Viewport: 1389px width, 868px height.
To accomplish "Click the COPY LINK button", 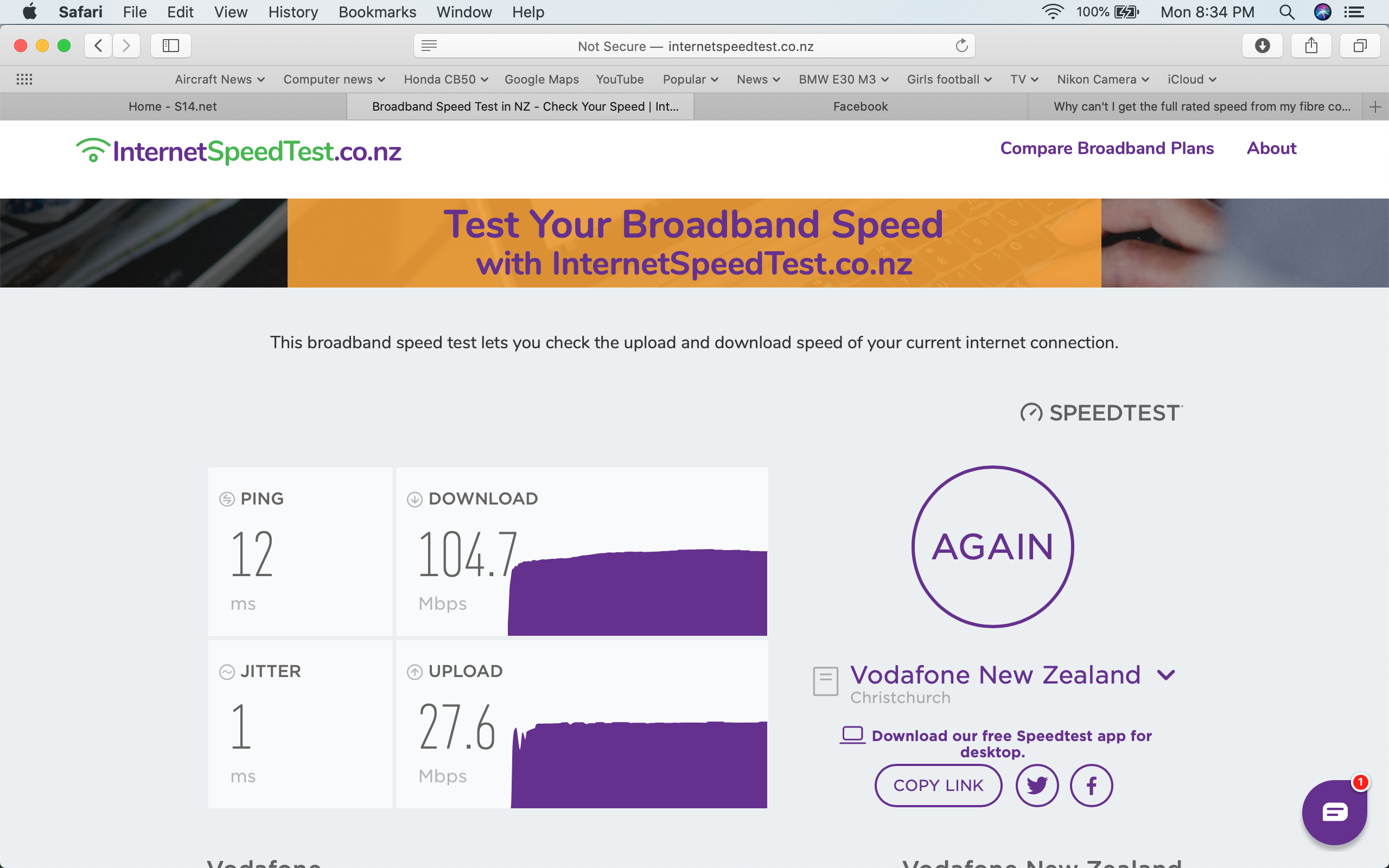I will coord(938,786).
